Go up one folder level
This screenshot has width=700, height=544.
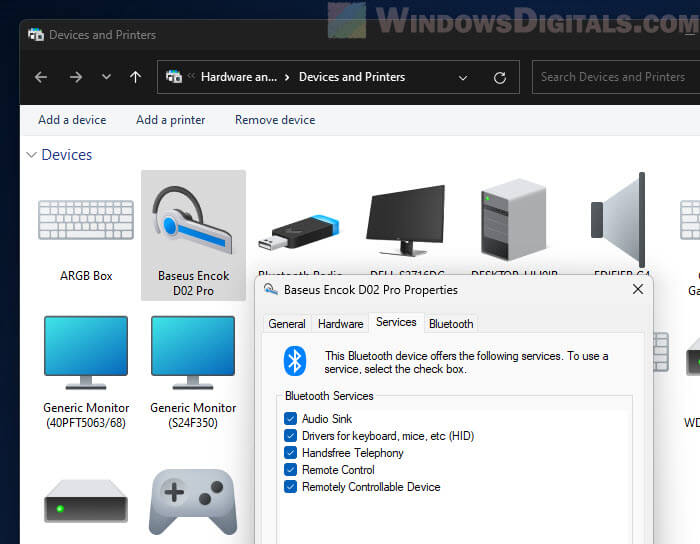tap(135, 77)
